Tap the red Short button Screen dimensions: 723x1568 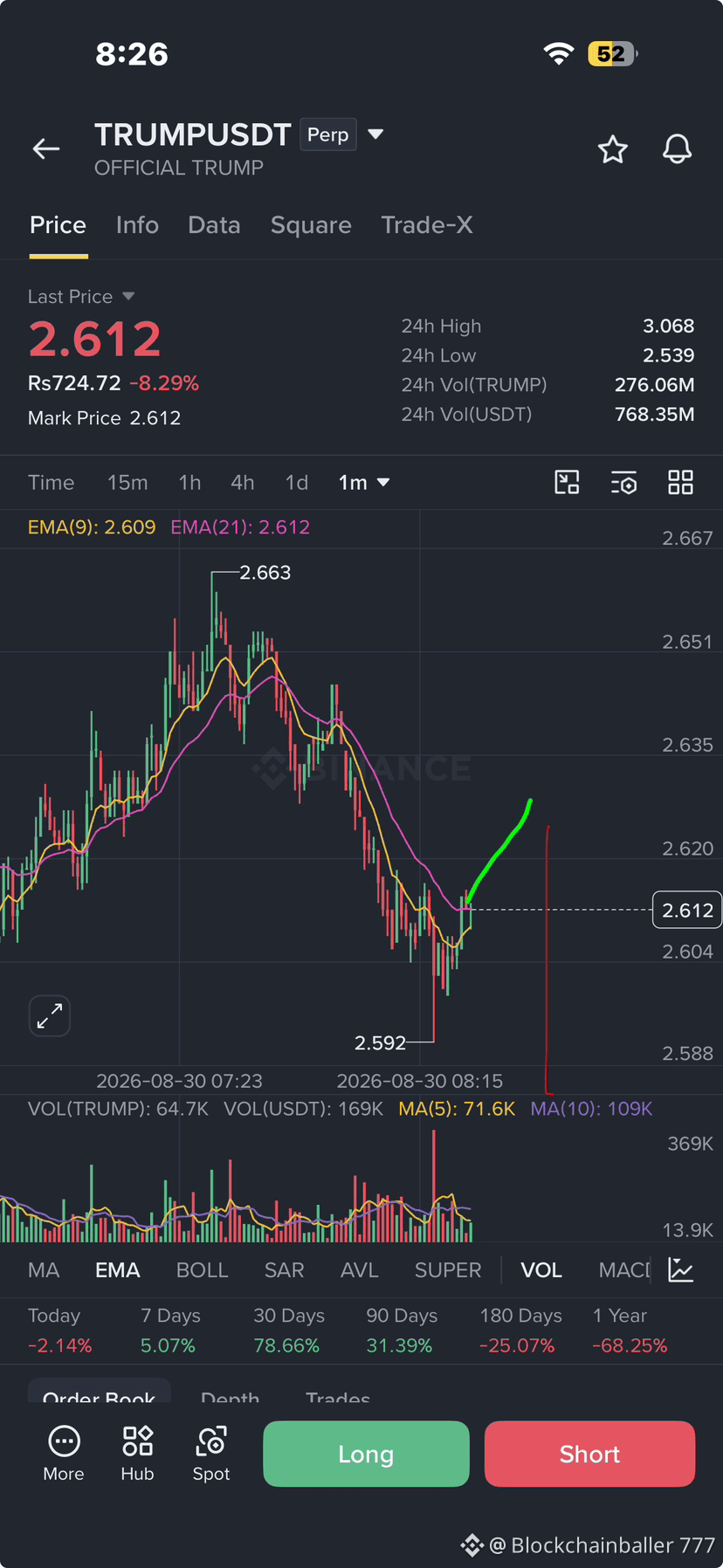tap(589, 1454)
